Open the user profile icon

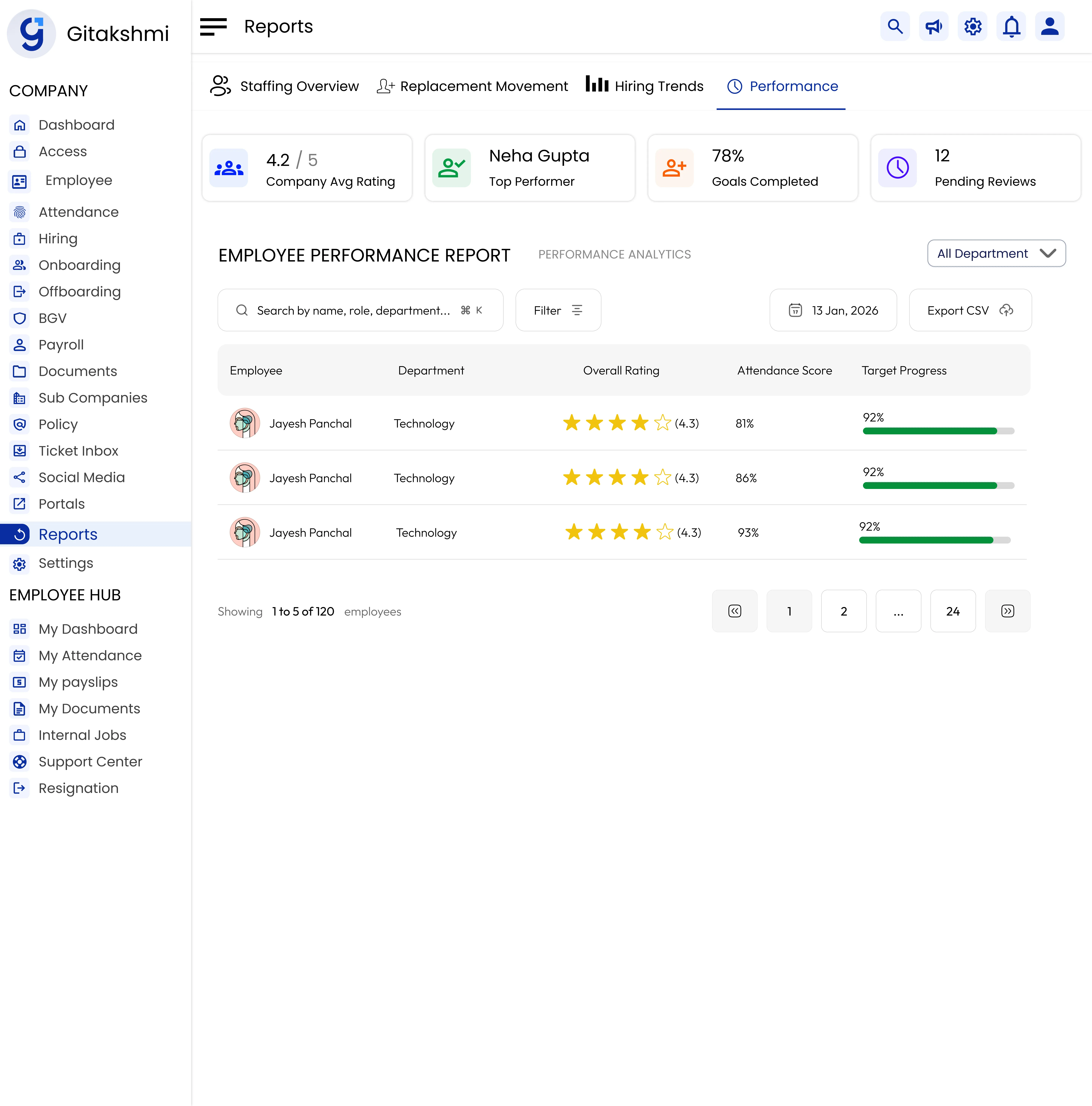[1050, 26]
